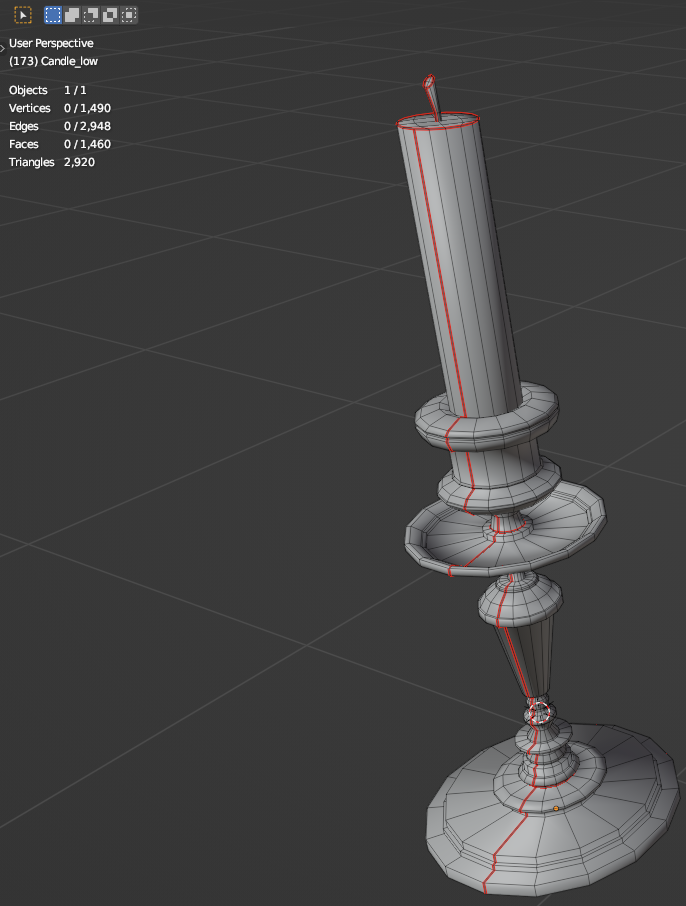The height and width of the screenshot is (906, 686).
Task: Expand the toolbar with the left-edge arrow
Action: (x=2, y=48)
